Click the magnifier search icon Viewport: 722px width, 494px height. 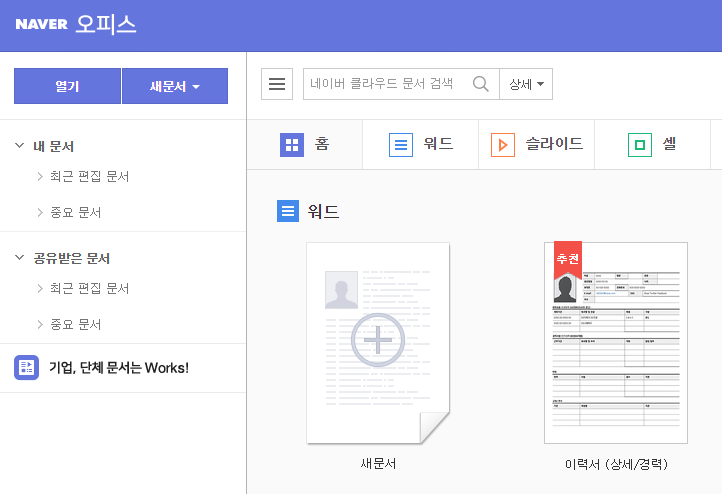click(x=481, y=84)
